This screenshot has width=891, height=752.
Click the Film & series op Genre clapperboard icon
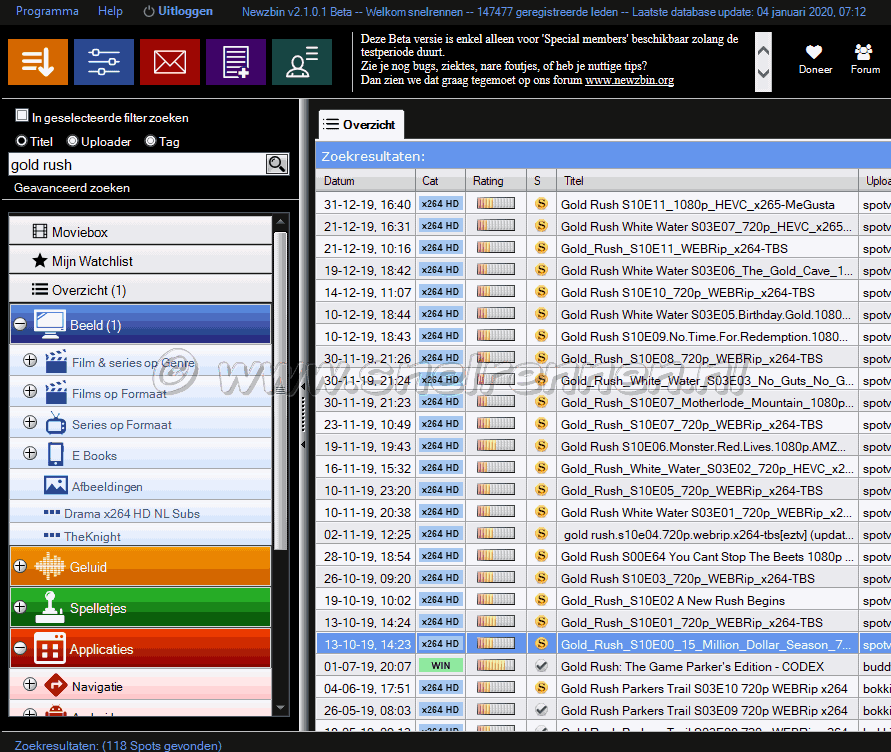click(56, 362)
